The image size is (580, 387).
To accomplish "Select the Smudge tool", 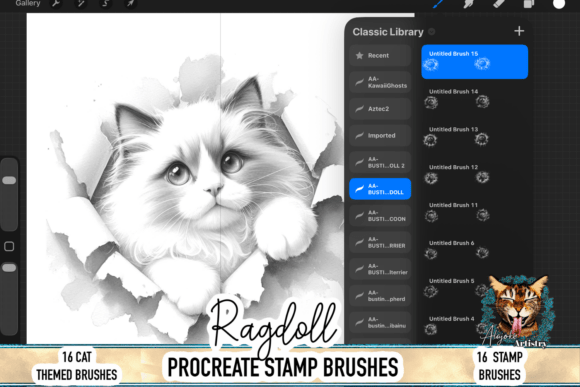I will [x=468, y=4].
